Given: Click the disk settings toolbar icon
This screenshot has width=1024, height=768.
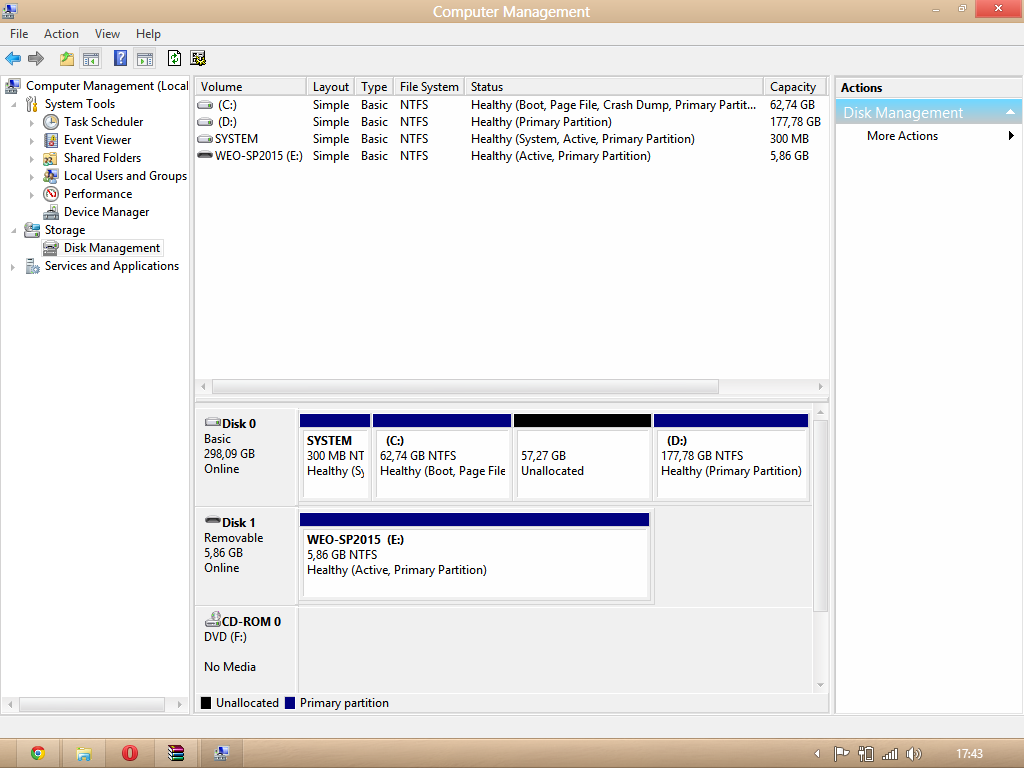Looking at the screenshot, I should point(198,58).
